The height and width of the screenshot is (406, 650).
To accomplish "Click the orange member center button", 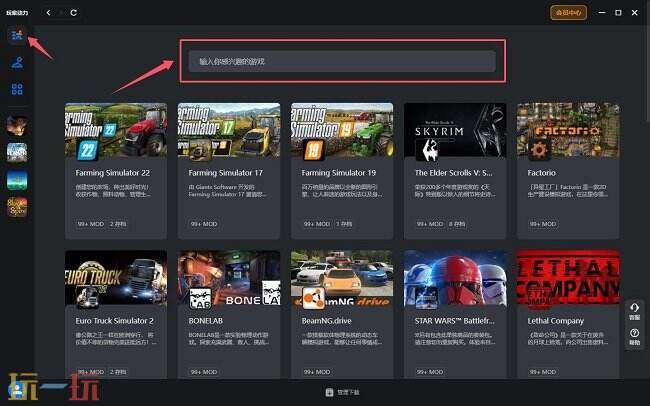I will coord(568,13).
